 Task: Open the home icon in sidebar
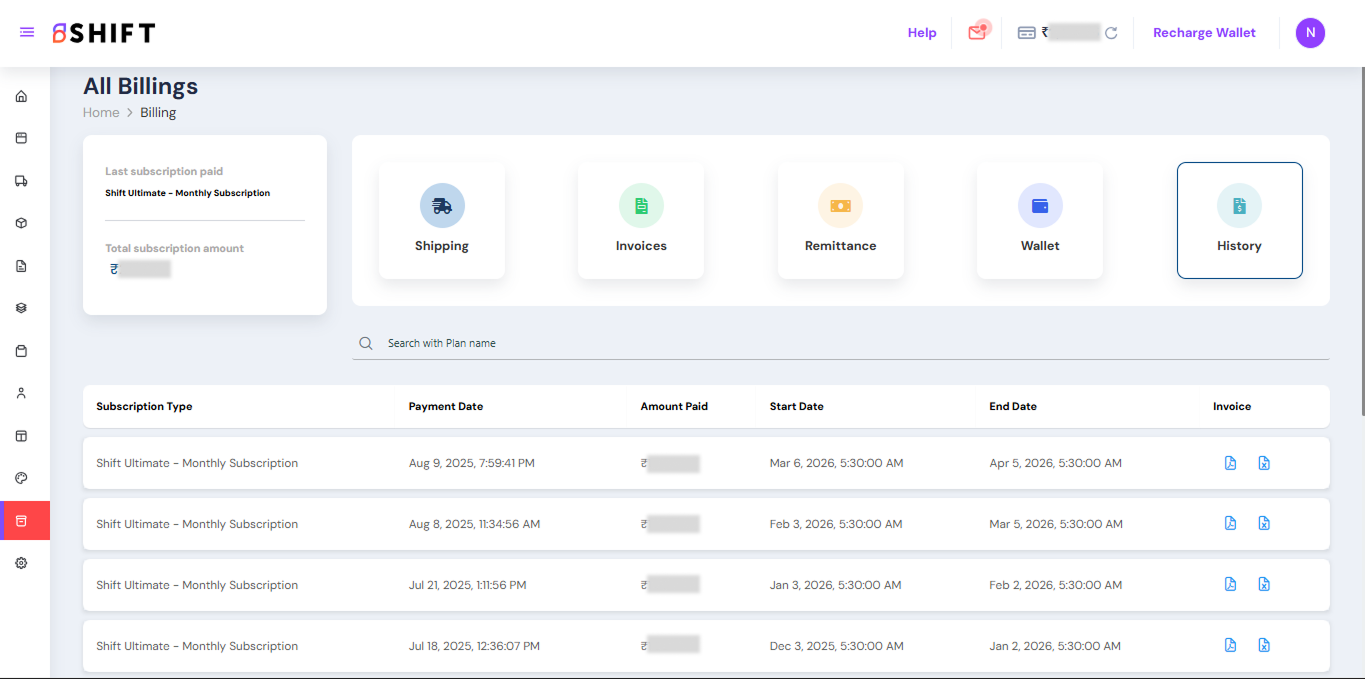pos(21,97)
